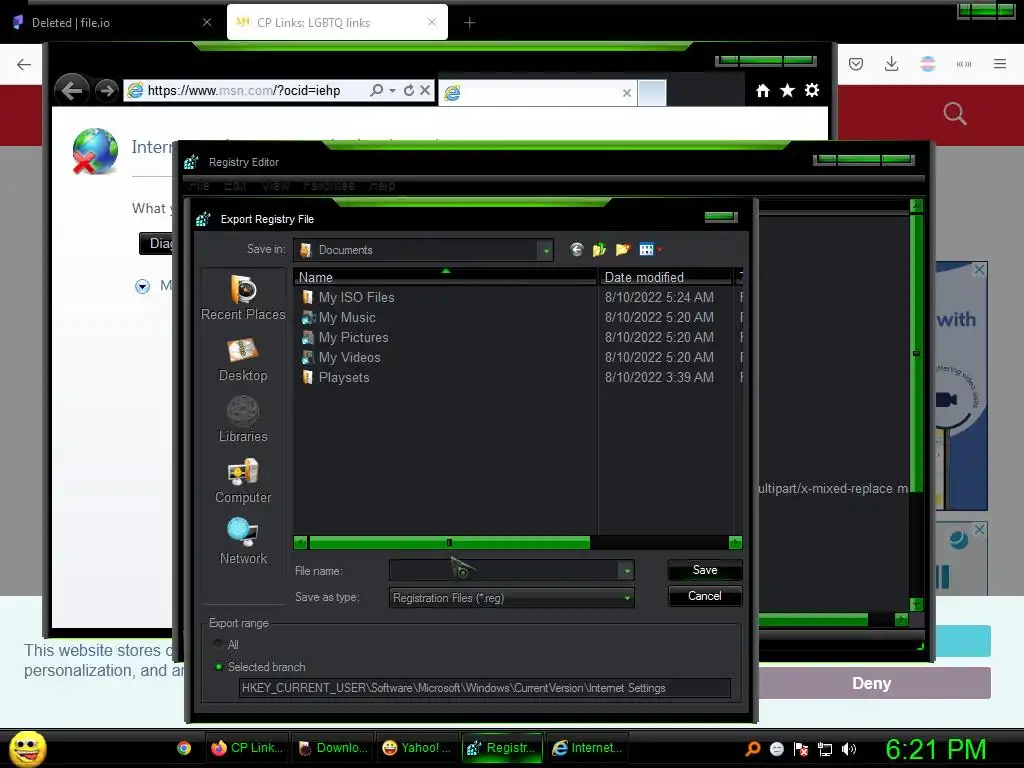Click Cancel in Export Registry File
This screenshot has height=768, width=1024.
(x=705, y=596)
